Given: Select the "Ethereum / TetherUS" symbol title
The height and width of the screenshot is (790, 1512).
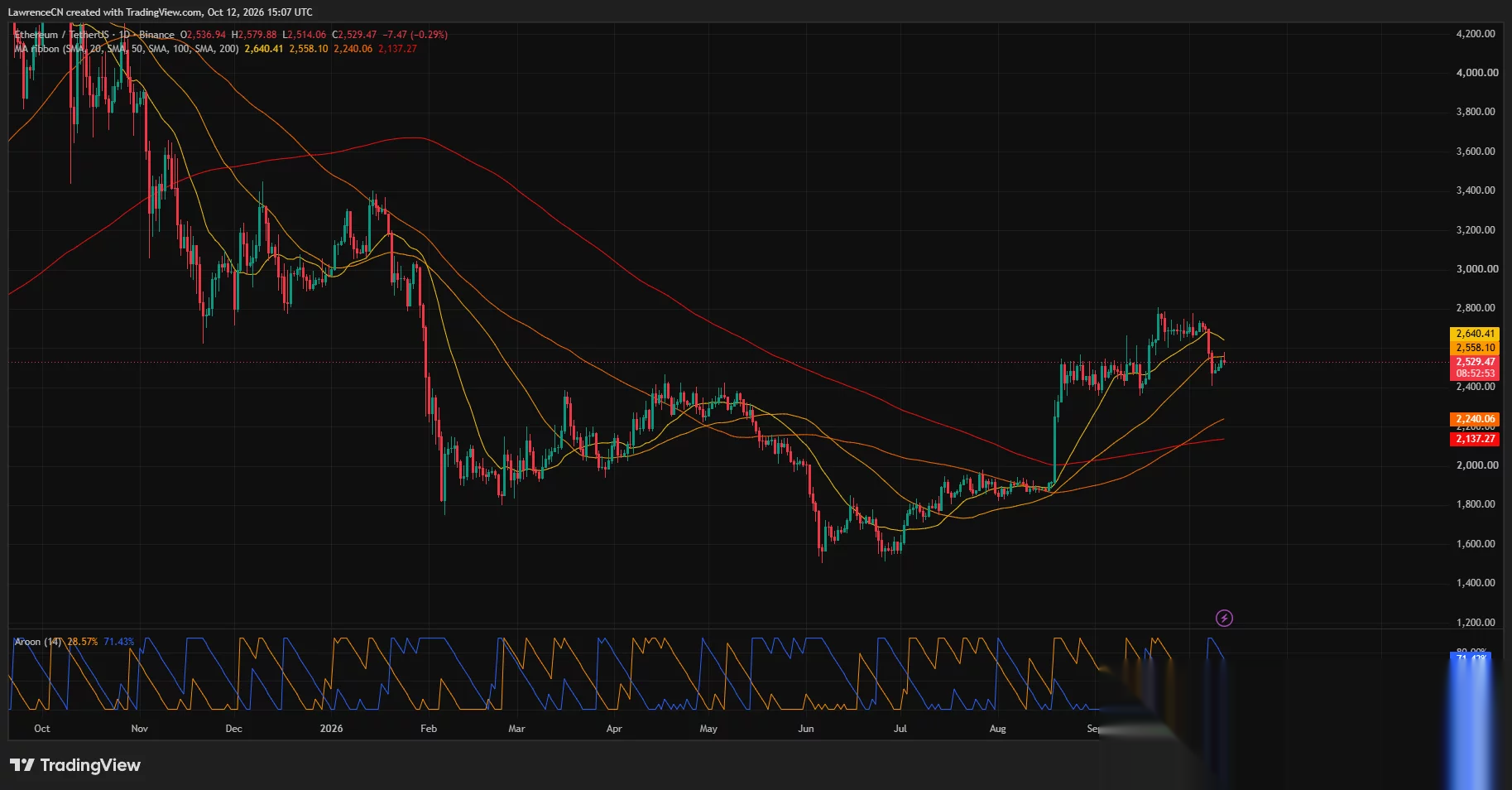Looking at the screenshot, I should 61,35.
